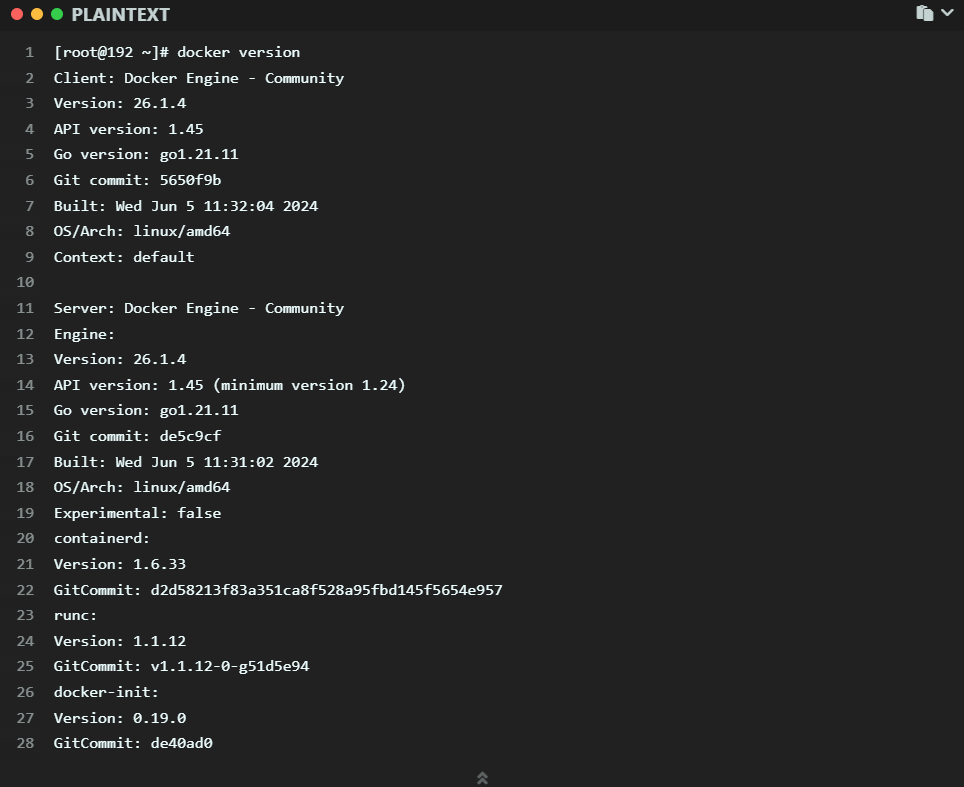Click 'Built: Wed Jun 5 11:32:04 2024'
964x787 pixels.
[x=186, y=206]
